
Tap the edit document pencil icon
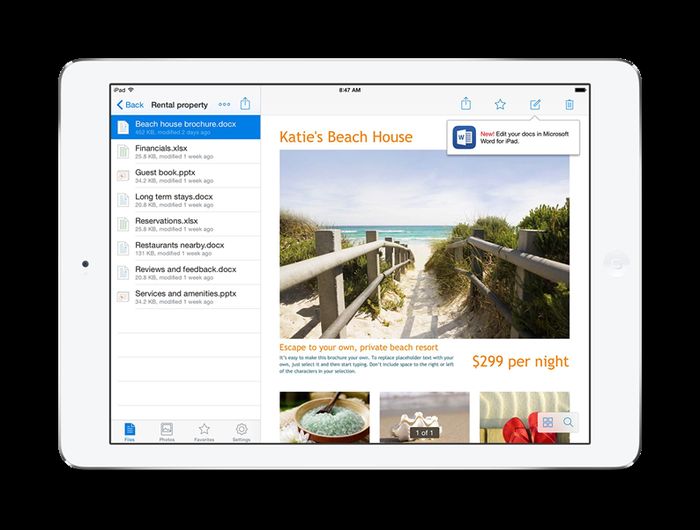(x=535, y=104)
